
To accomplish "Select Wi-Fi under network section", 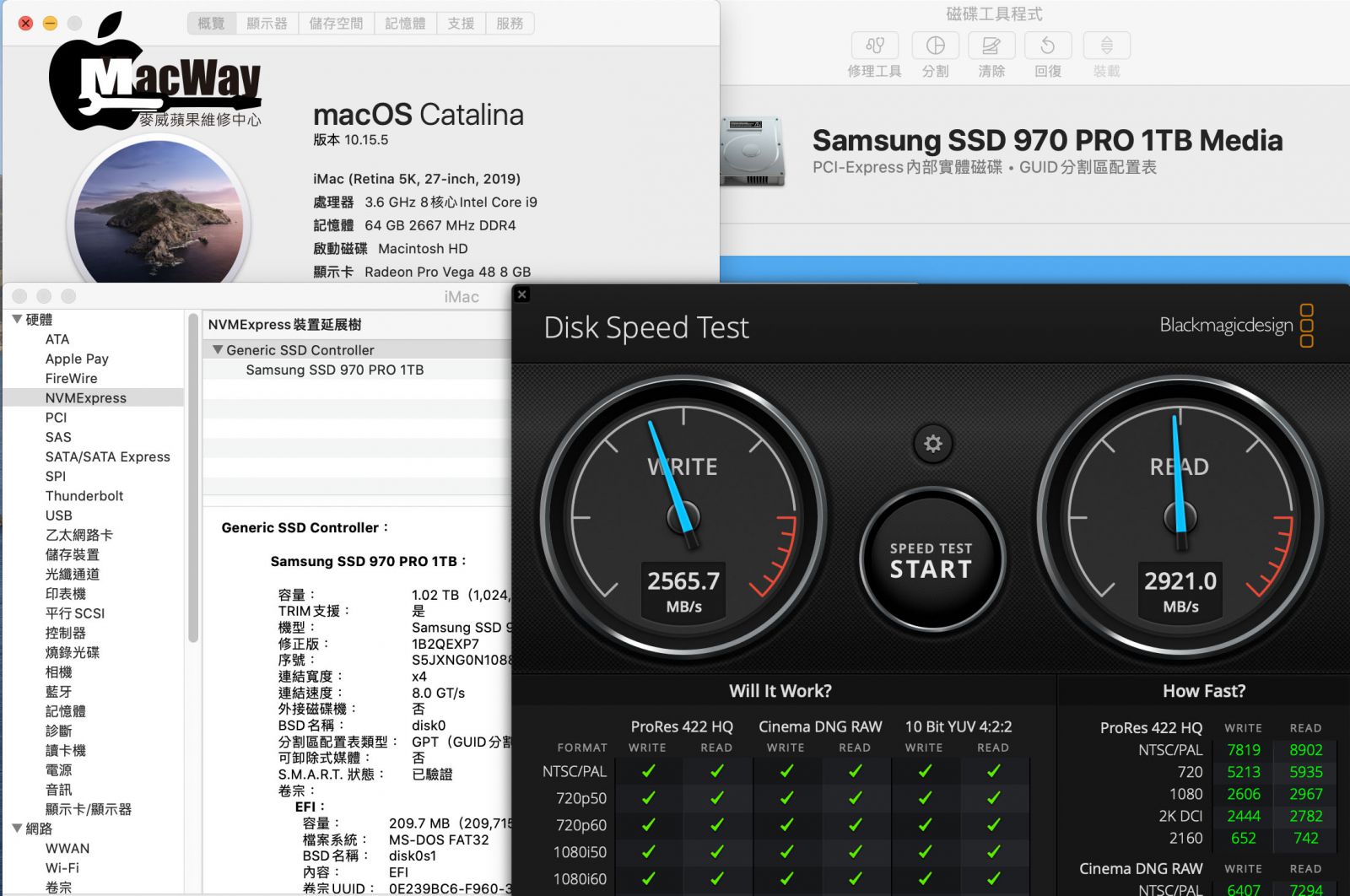I will 62,867.
